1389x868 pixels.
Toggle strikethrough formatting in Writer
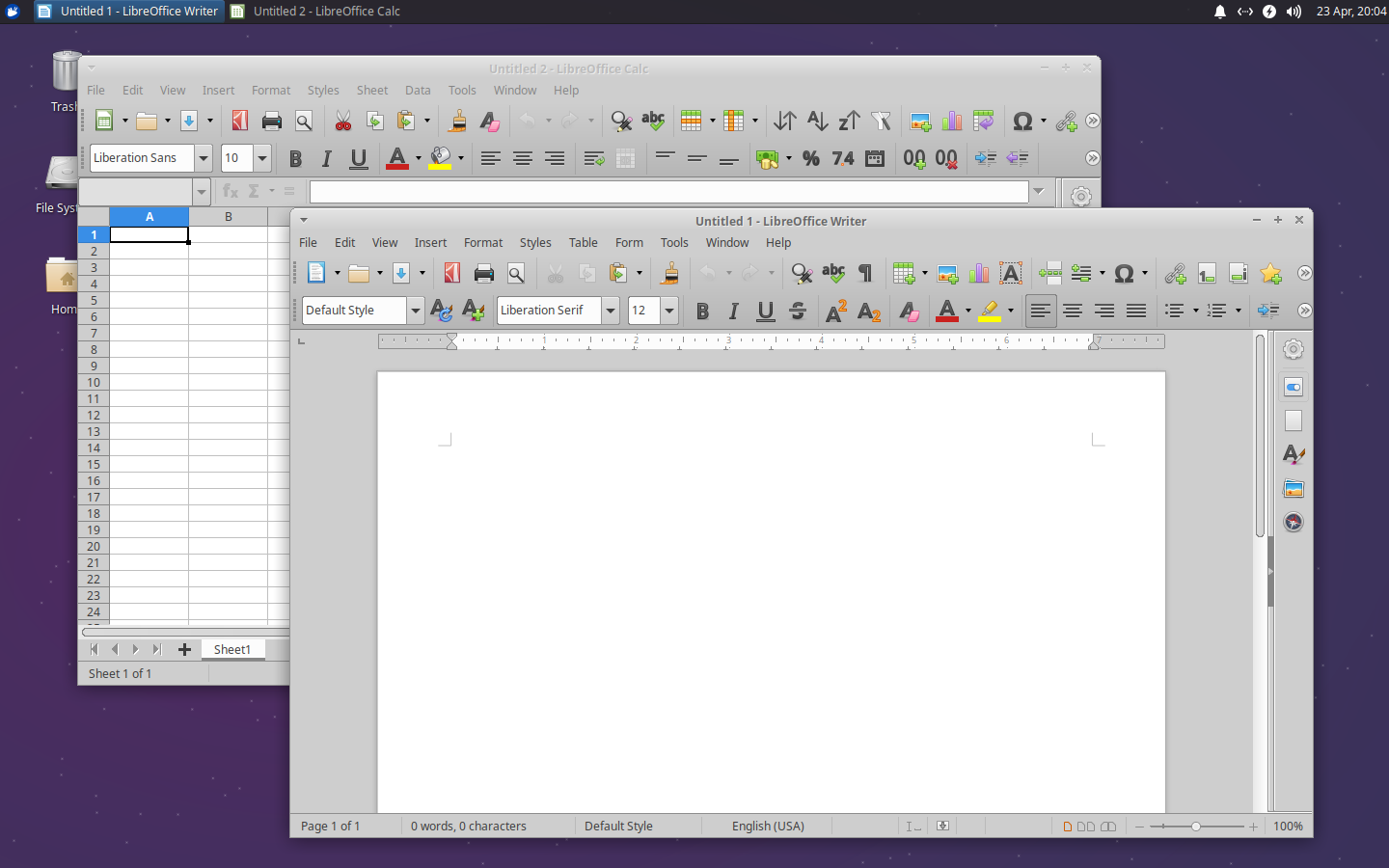point(798,311)
